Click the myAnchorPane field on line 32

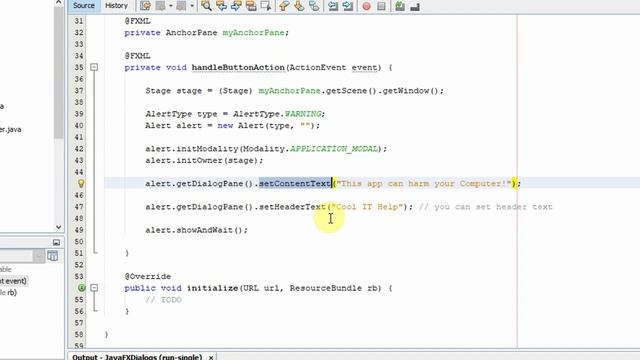(x=253, y=33)
